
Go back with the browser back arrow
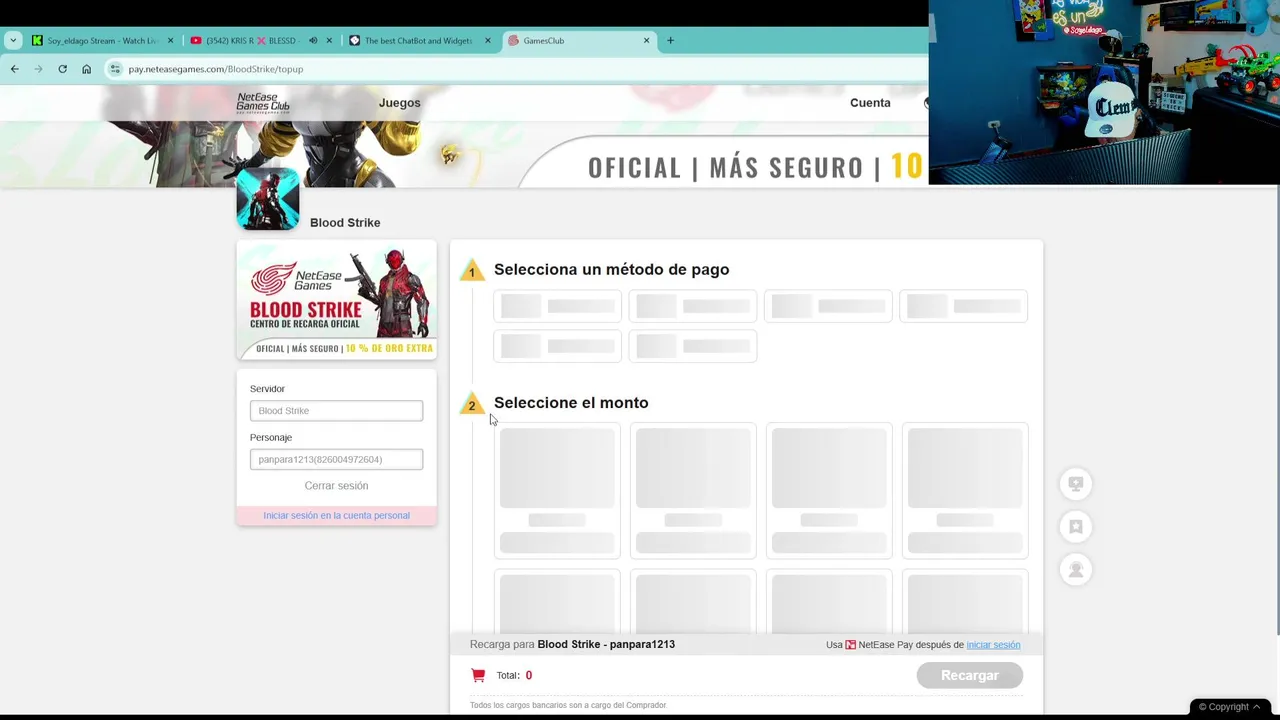point(14,69)
